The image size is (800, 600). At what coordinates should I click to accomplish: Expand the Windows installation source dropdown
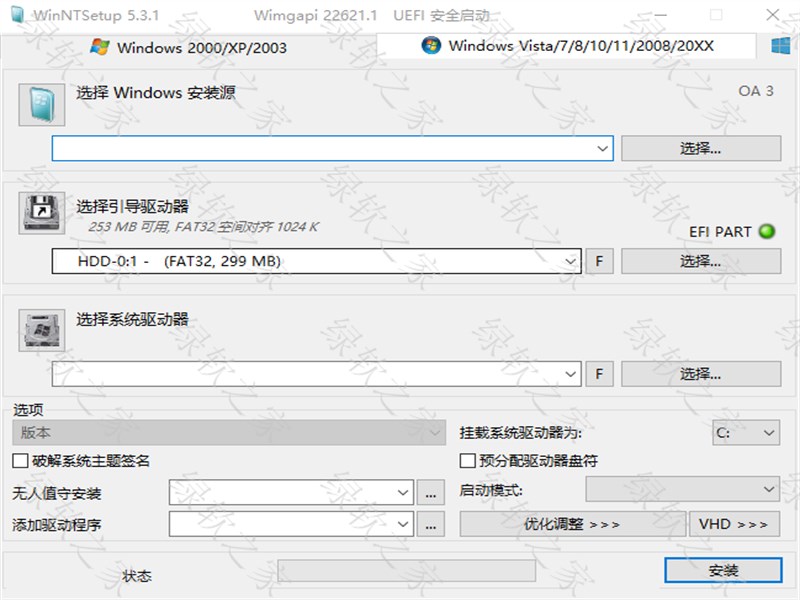603,148
